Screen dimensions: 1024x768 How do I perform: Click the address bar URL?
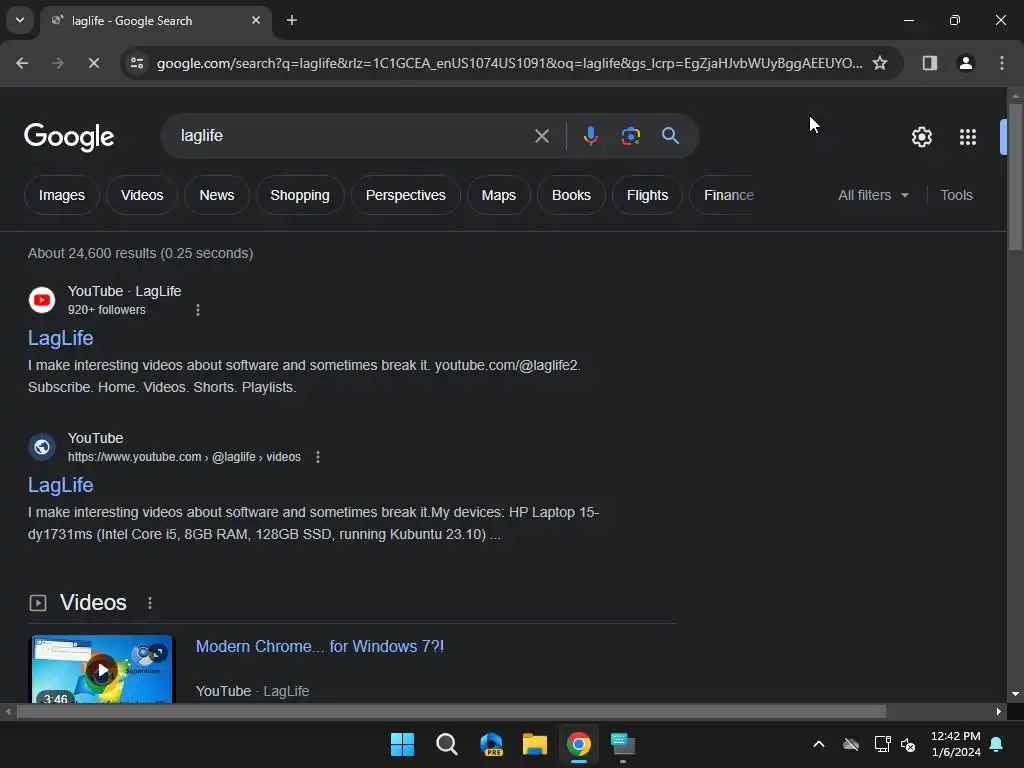[x=509, y=63]
